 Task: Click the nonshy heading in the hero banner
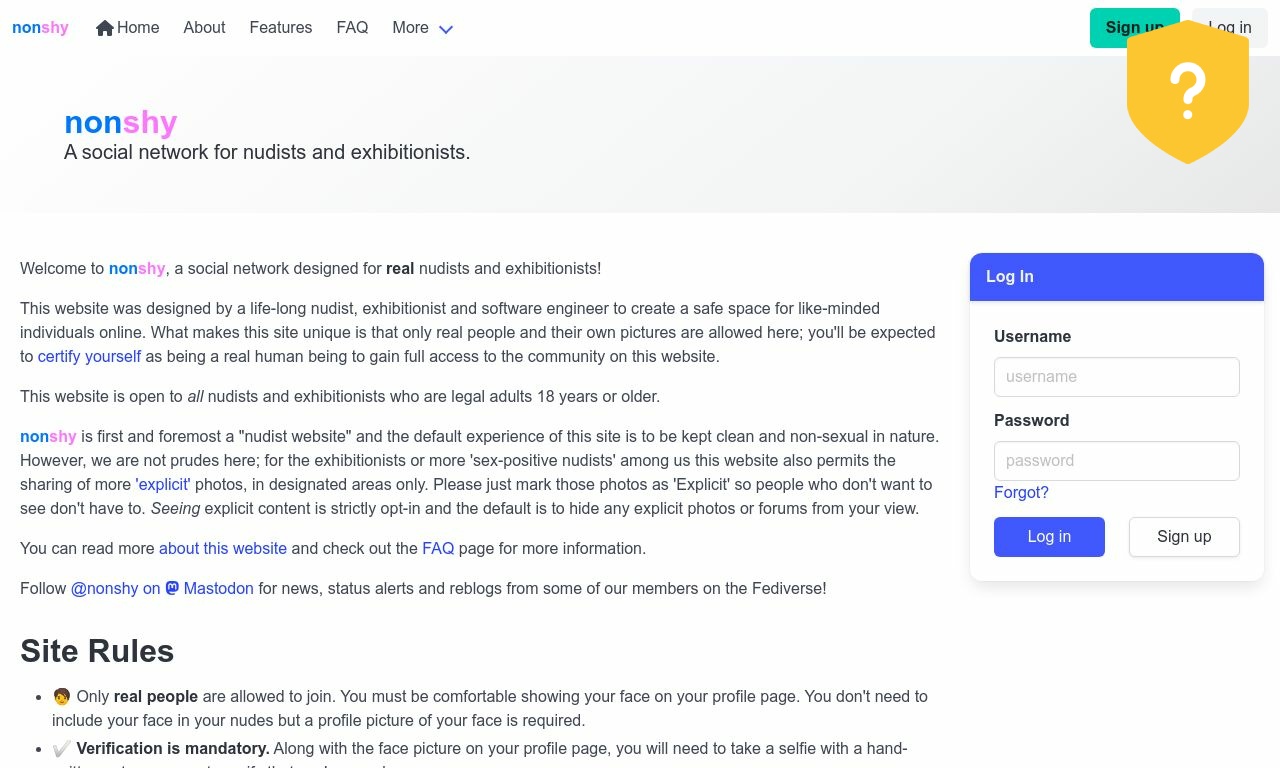pyautogui.click(x=119, y=122)
